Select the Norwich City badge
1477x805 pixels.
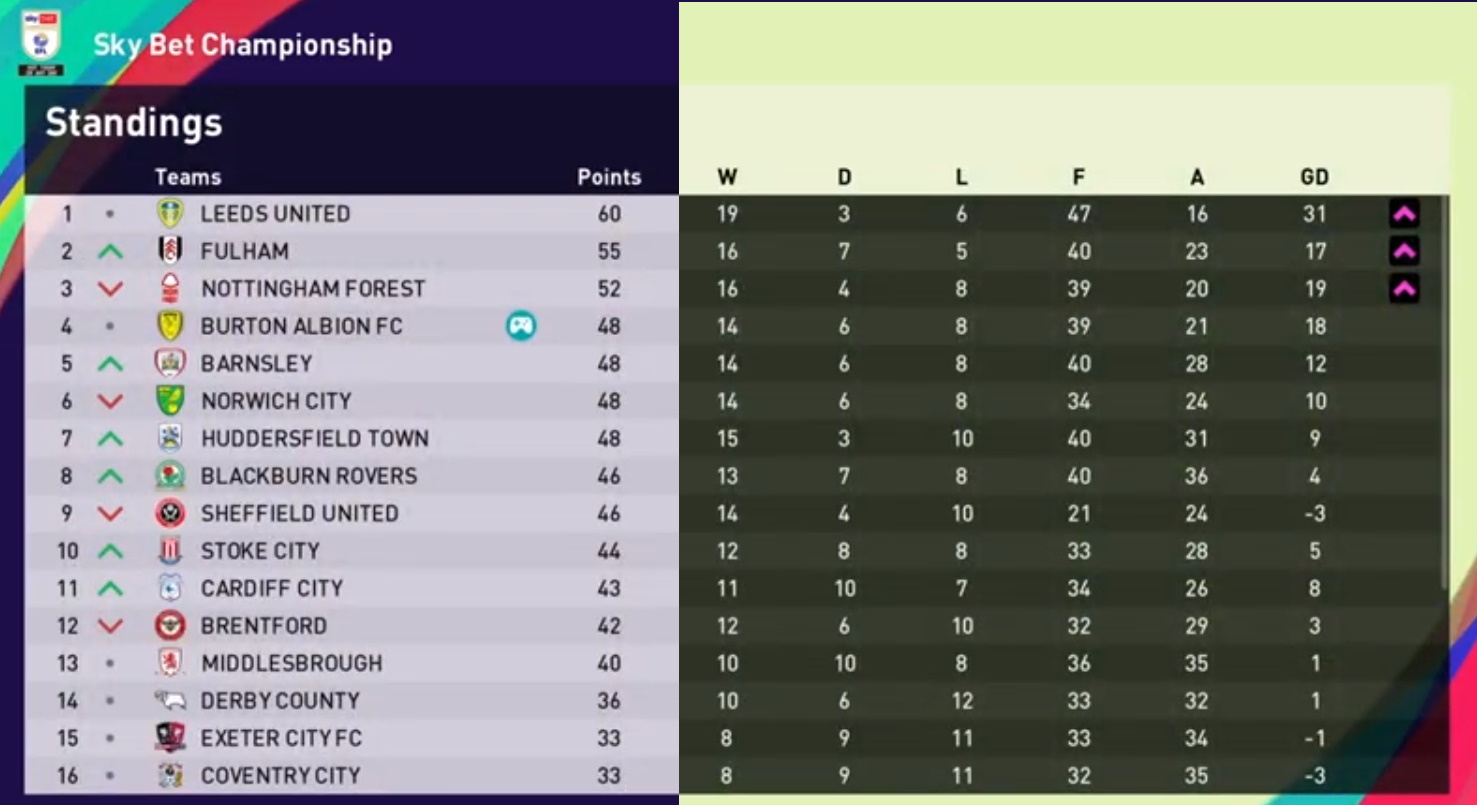tap(170, 401)
